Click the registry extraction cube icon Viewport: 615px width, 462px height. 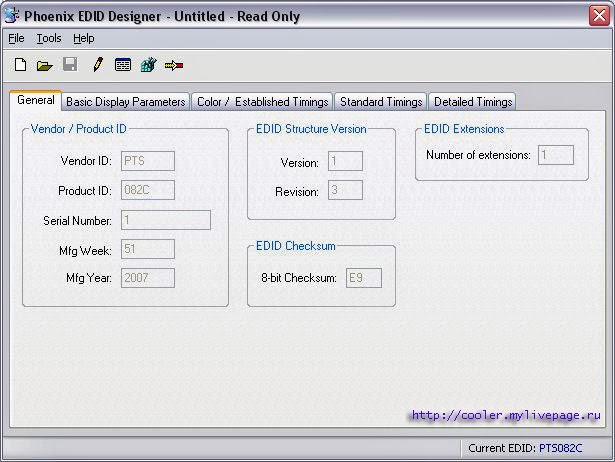tap(149, 65)
